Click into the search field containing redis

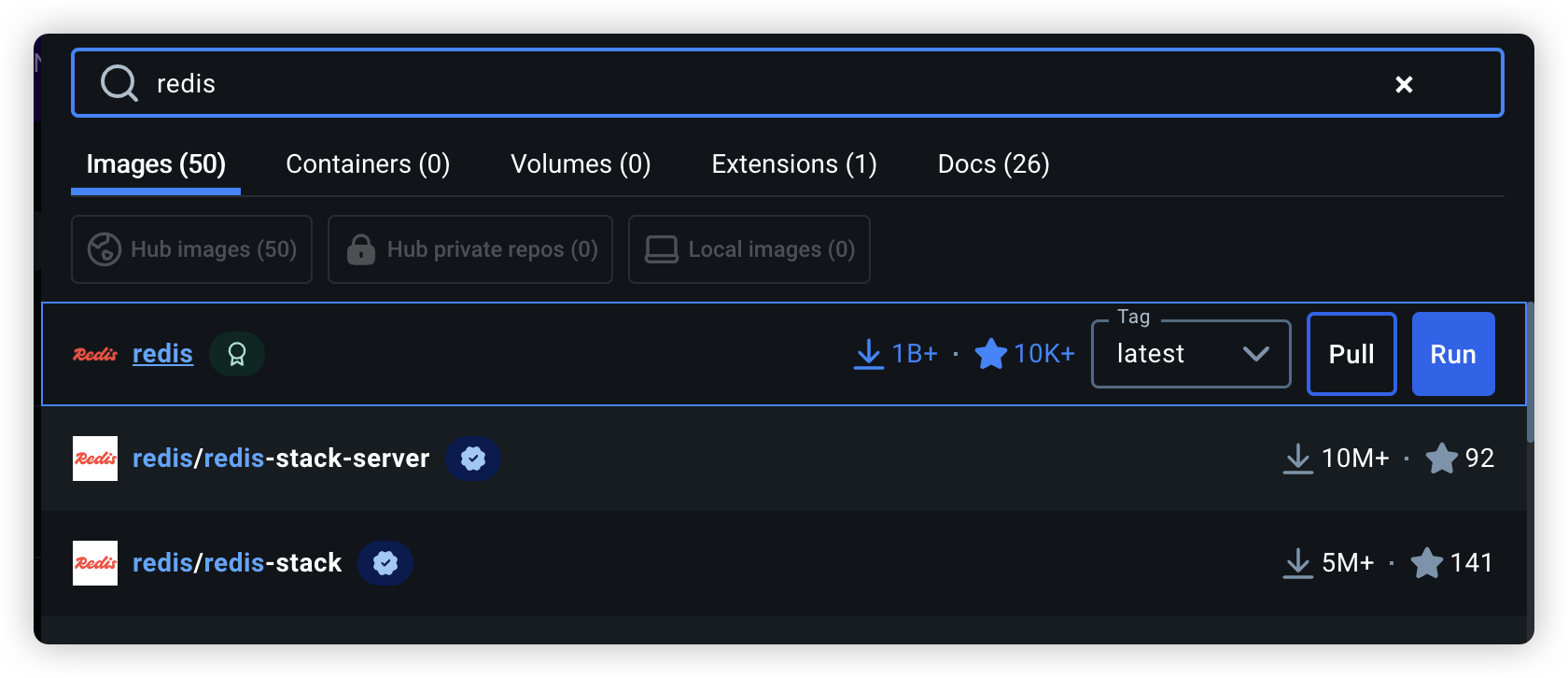747,83
